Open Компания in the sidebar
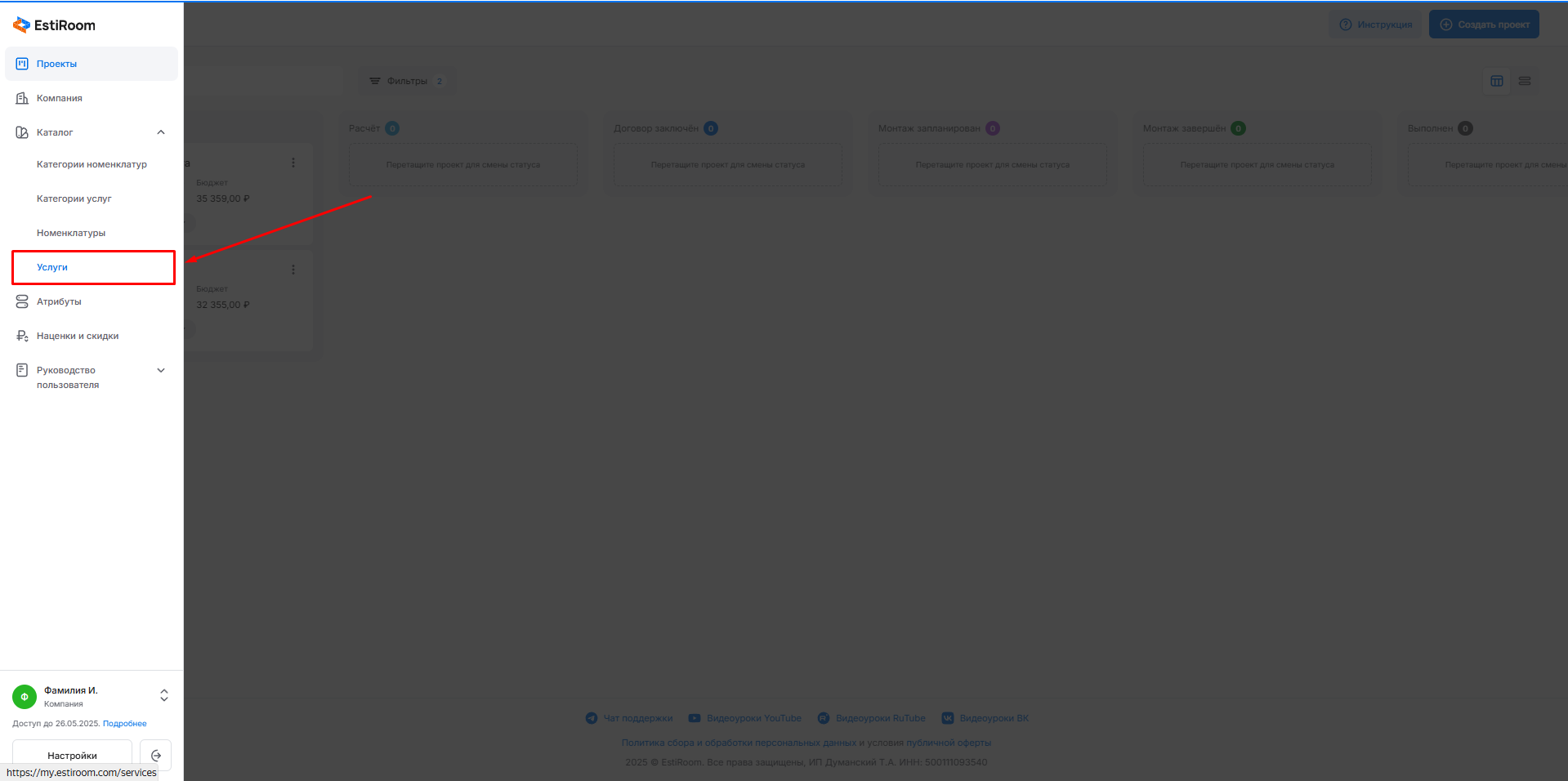Image resolution: width=1568 pixels, height=781 pixels. click(x=59, y=98)
